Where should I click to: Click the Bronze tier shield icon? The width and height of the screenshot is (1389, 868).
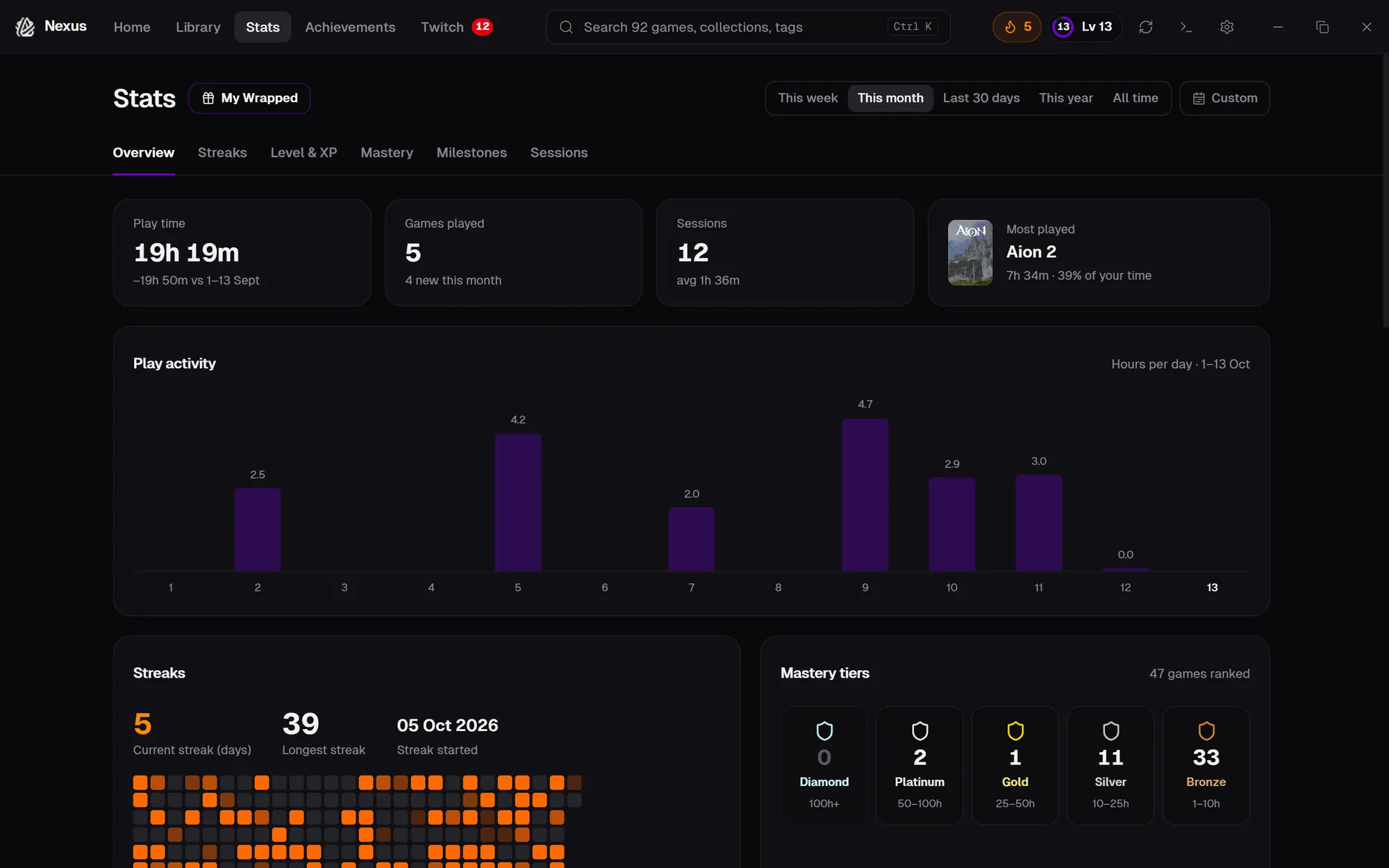click(x=1206, y=731)
